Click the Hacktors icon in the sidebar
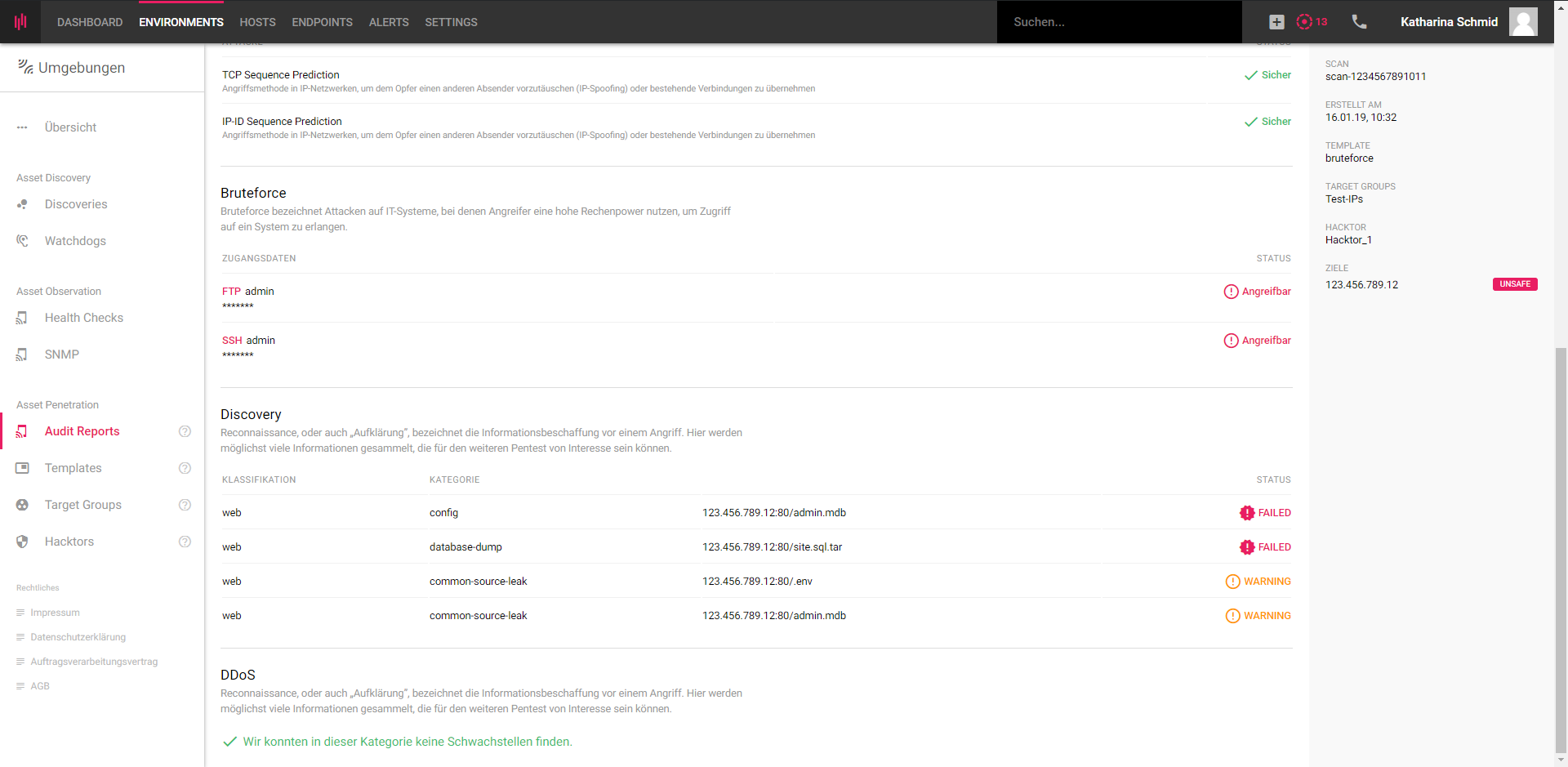The width and height of the screenshot is (1568, 767). [22, 542]
